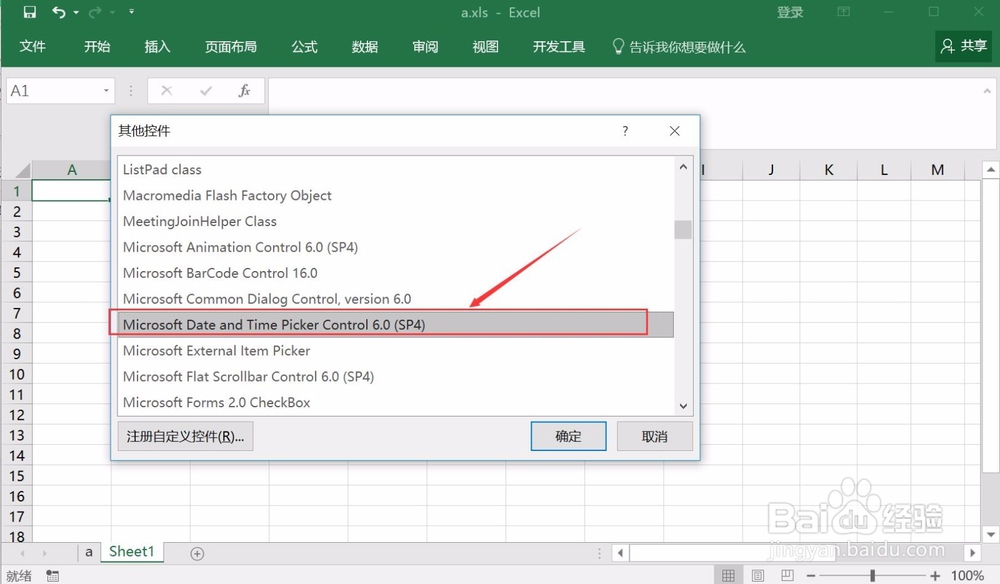Expand the Name Box dropdown arrow
The height and width of the screenshot is (584, 1000).
pyautogui.click(x=107, y=91)
